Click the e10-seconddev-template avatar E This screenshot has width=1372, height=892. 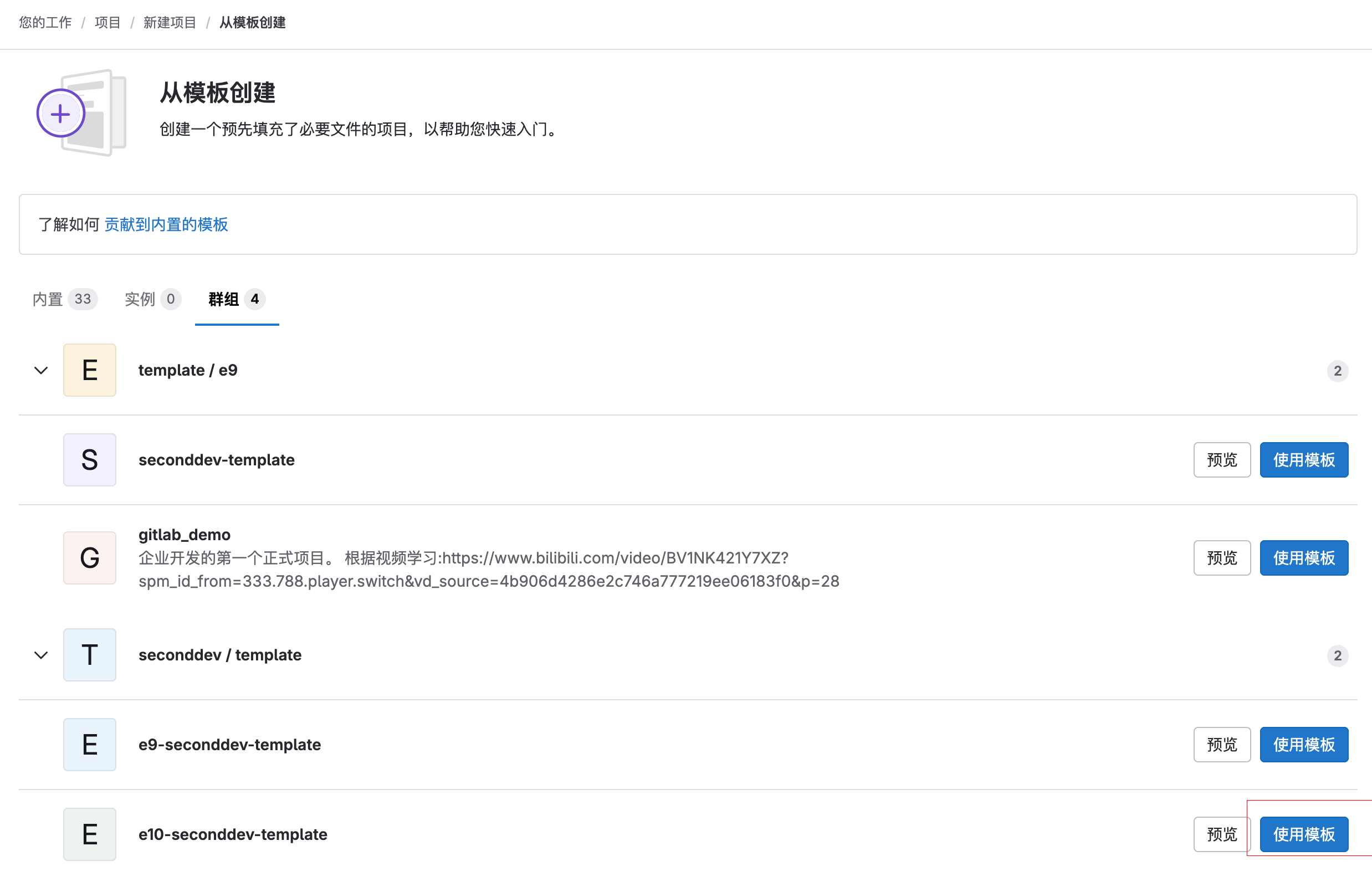tap(89, 834)
